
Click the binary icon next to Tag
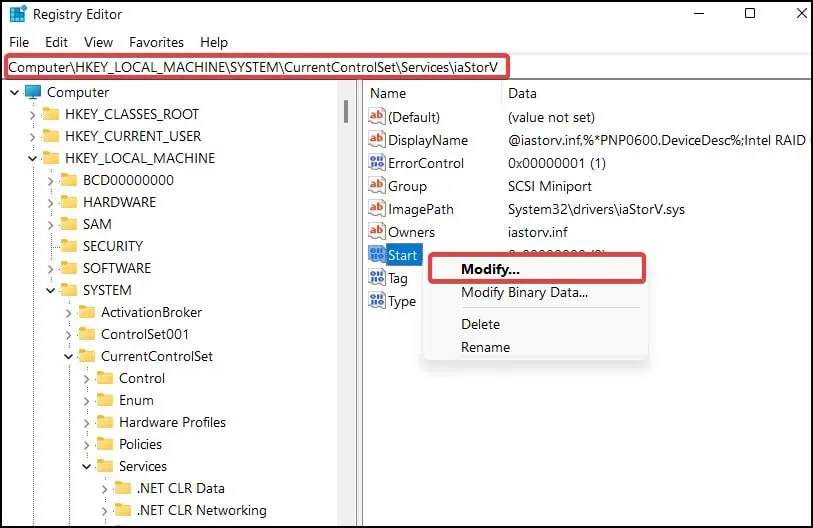coord(377,277)
